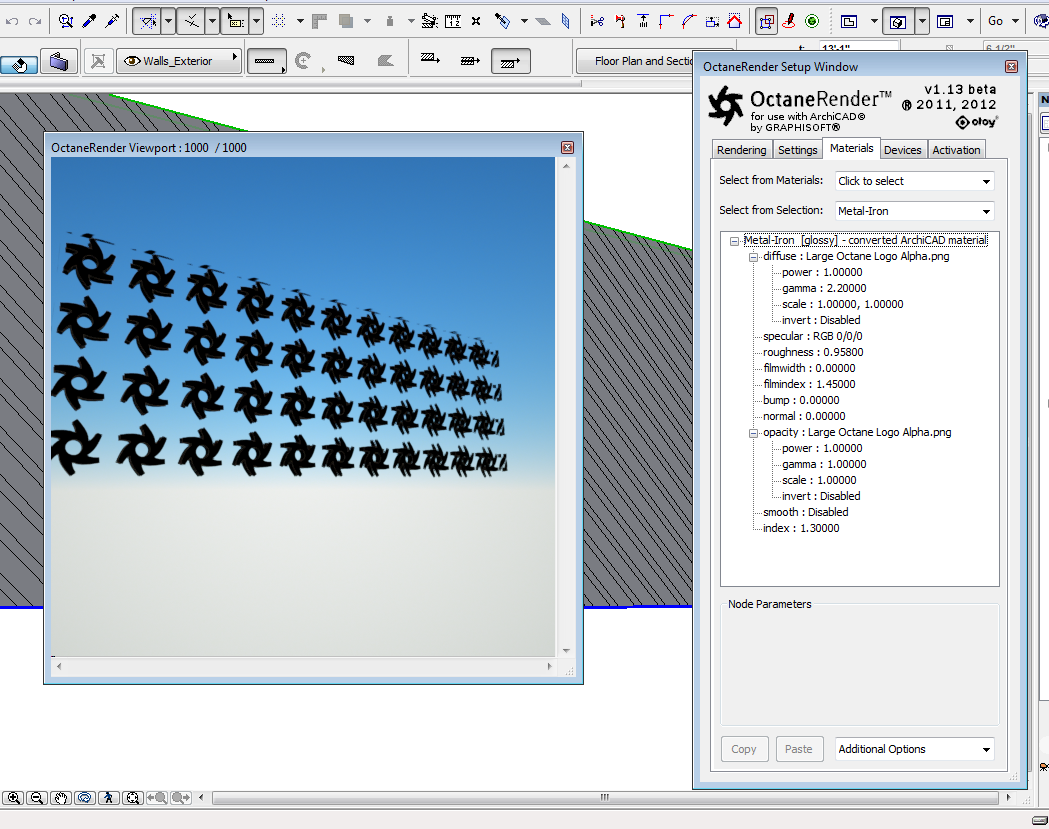Select the straight wall geometry method

click(266, 62)
